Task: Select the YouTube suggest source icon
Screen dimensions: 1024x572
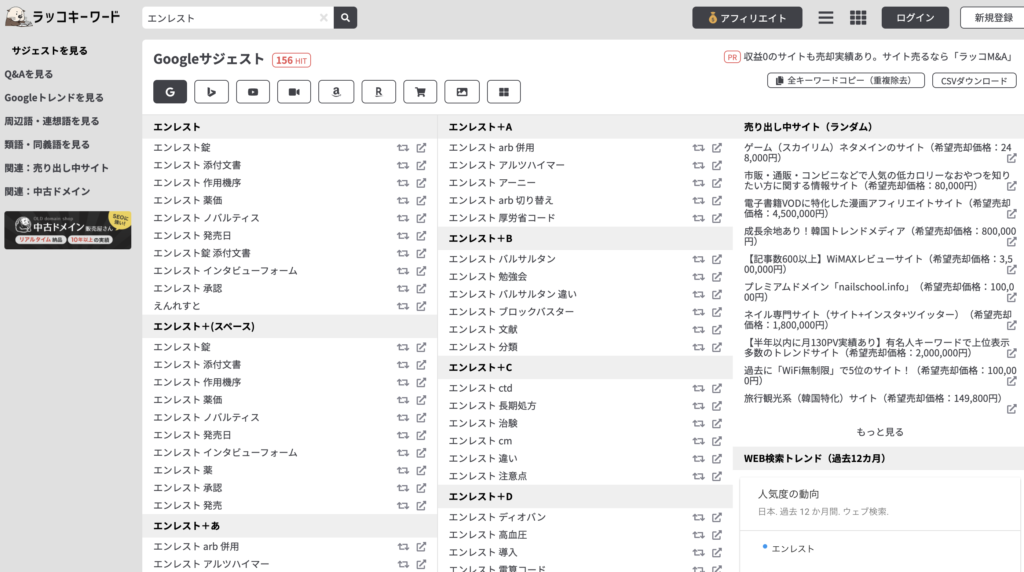Action: (253, 92)
